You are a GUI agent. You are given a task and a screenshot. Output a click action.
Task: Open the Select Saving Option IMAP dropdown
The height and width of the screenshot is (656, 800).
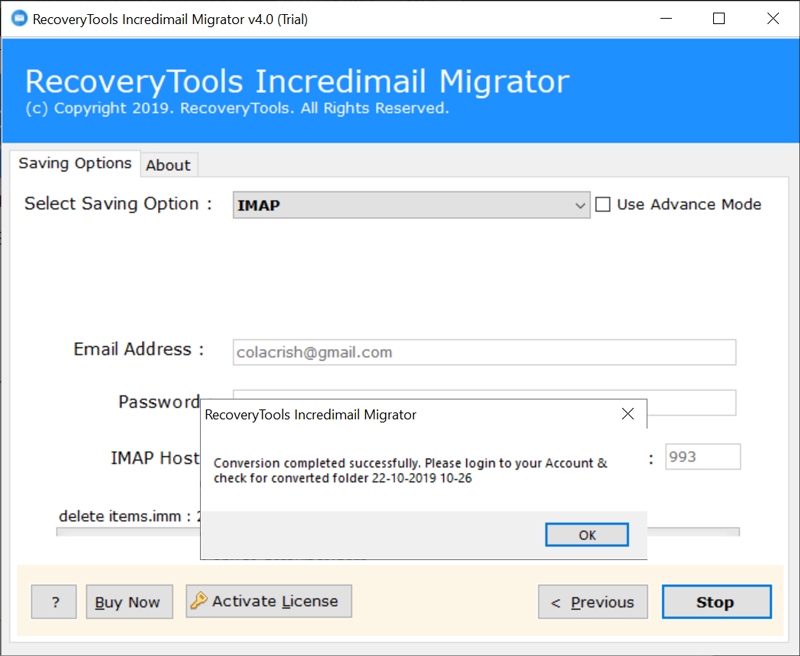(x=411, y=205)
